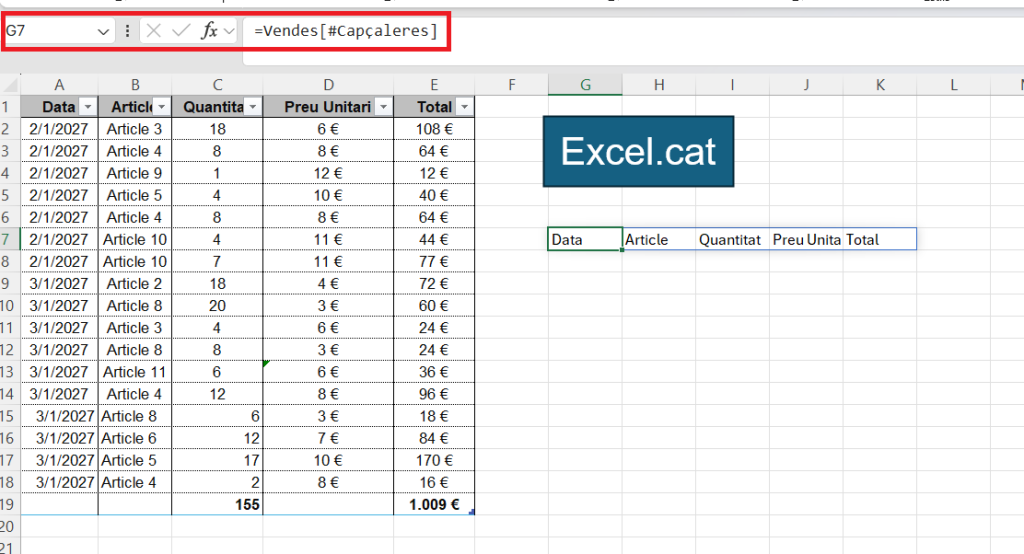Select the Total cell showing 96 €

pos(434,394)
